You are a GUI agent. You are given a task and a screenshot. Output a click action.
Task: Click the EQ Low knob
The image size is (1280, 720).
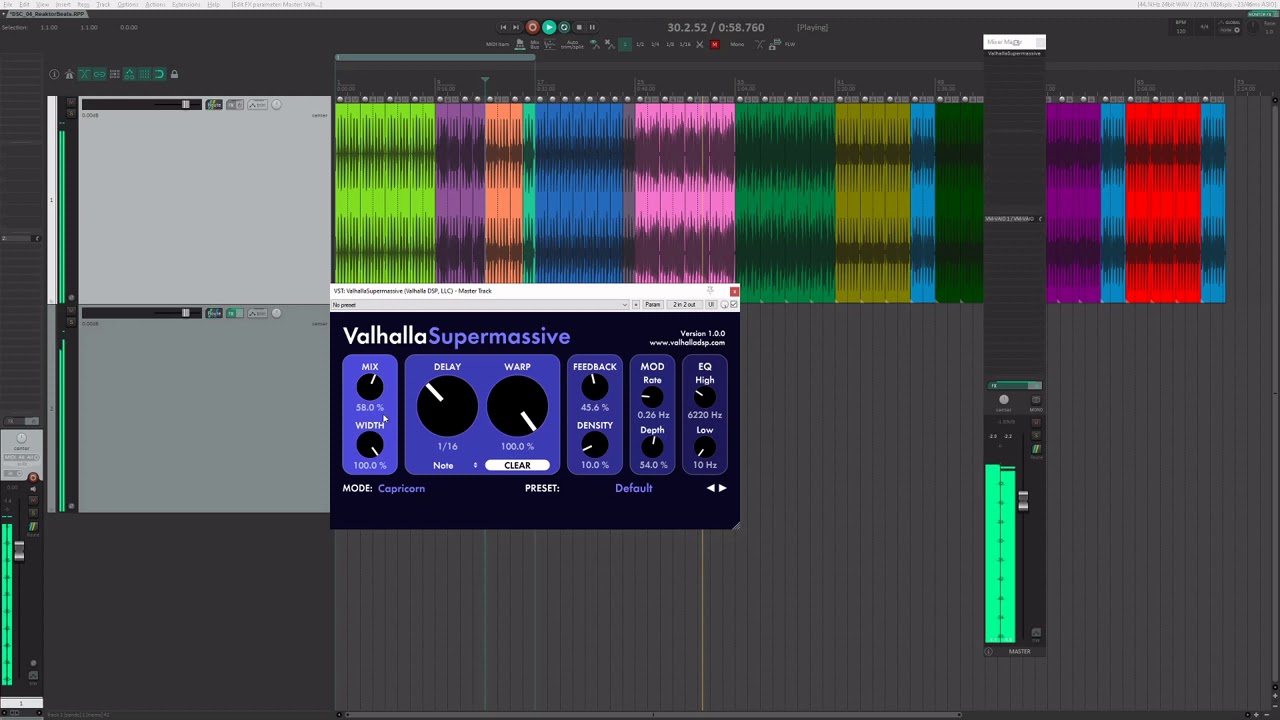705,447
